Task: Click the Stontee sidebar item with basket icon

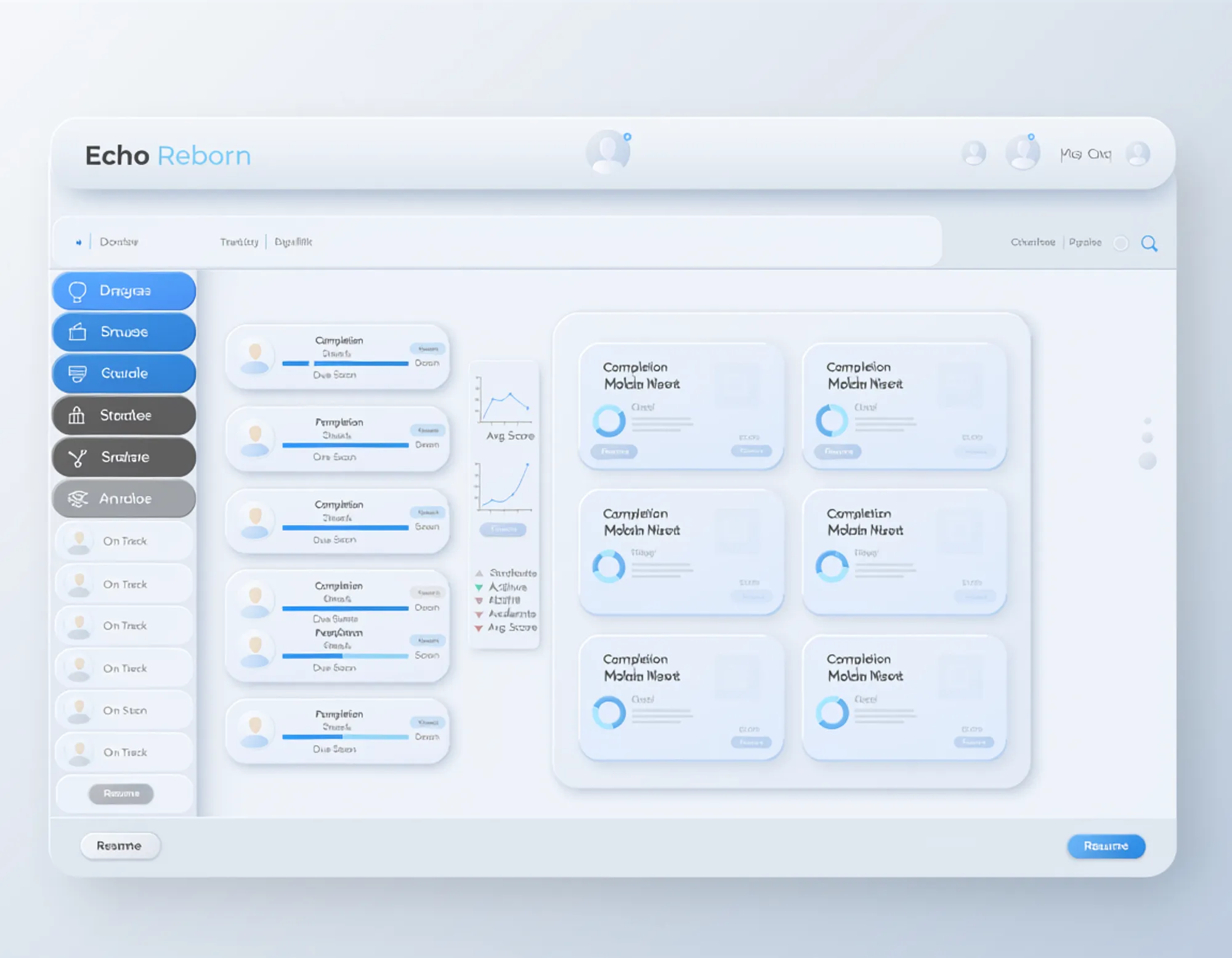Action: pyautogui.click(x=124, y=416)
